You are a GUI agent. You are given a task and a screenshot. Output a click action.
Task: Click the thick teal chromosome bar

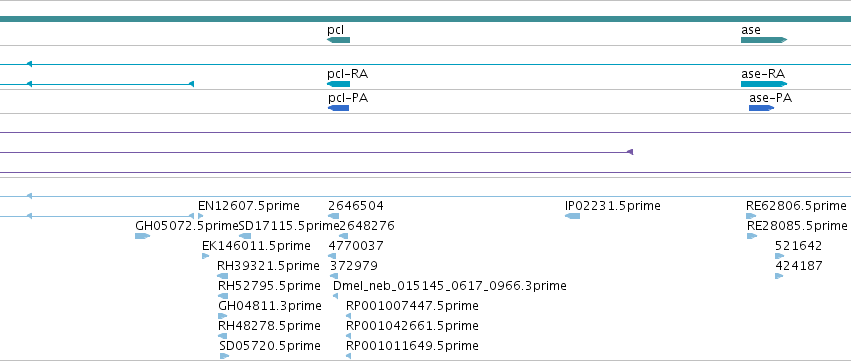point(426,19)
